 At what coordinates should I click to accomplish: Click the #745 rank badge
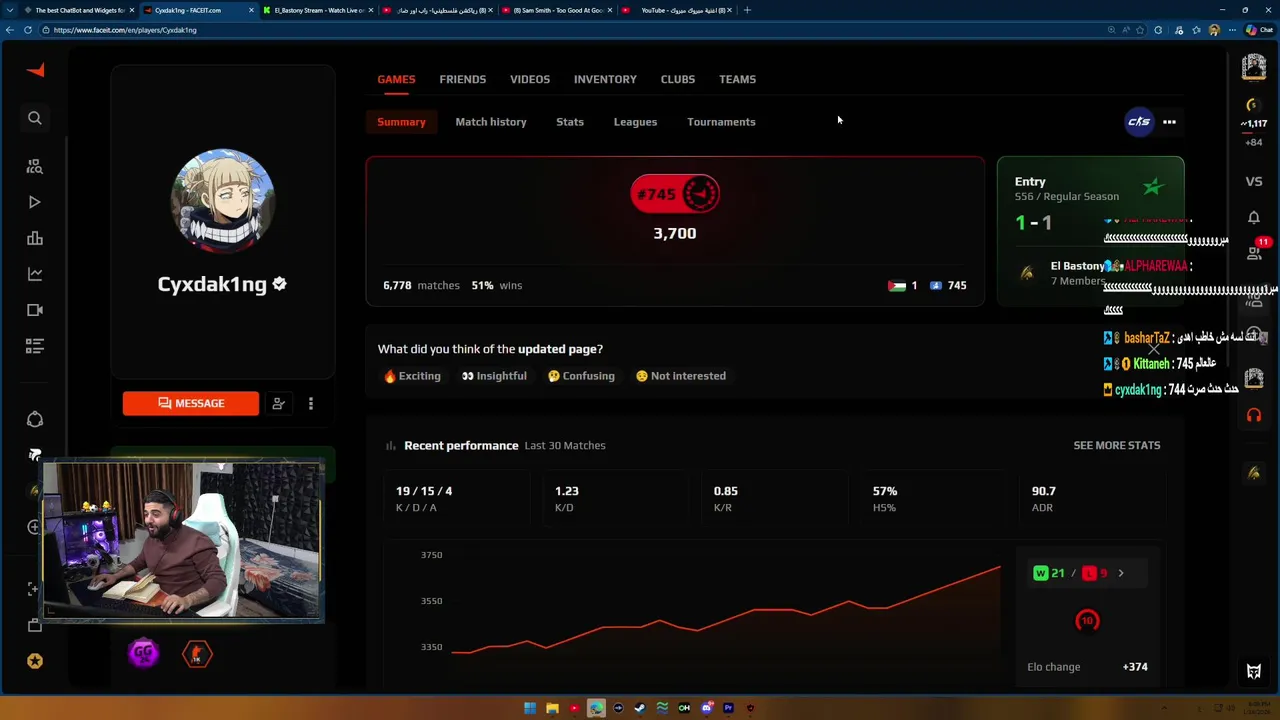coord(675,194)
